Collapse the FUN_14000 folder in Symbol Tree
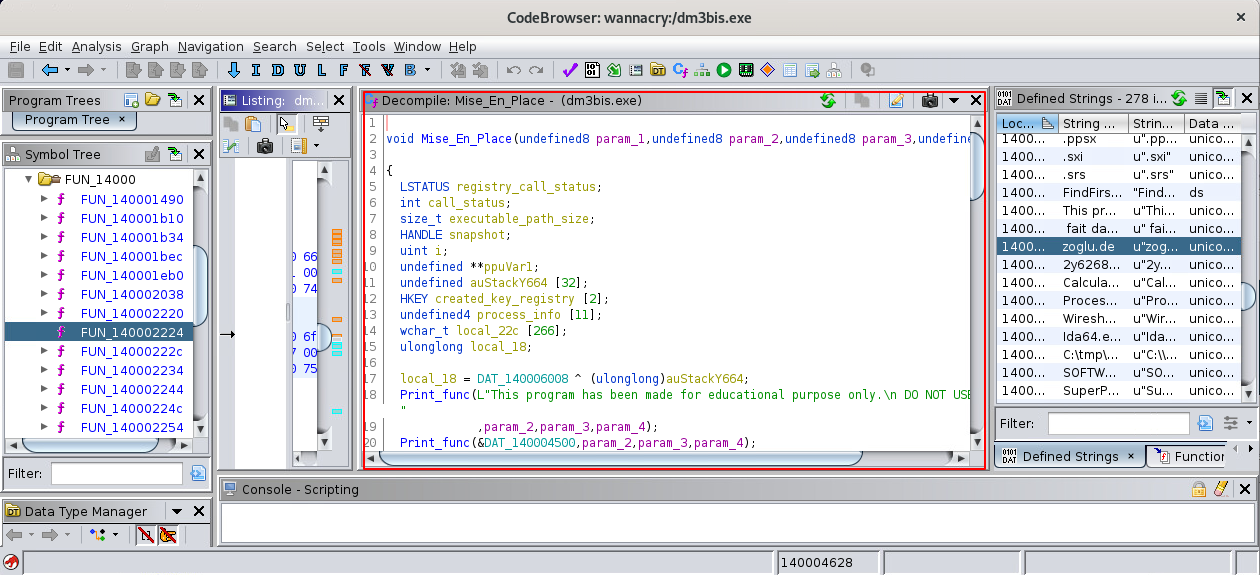Image resolution: width=1260 pixels, height=575 pixels. tap(29, 180)
